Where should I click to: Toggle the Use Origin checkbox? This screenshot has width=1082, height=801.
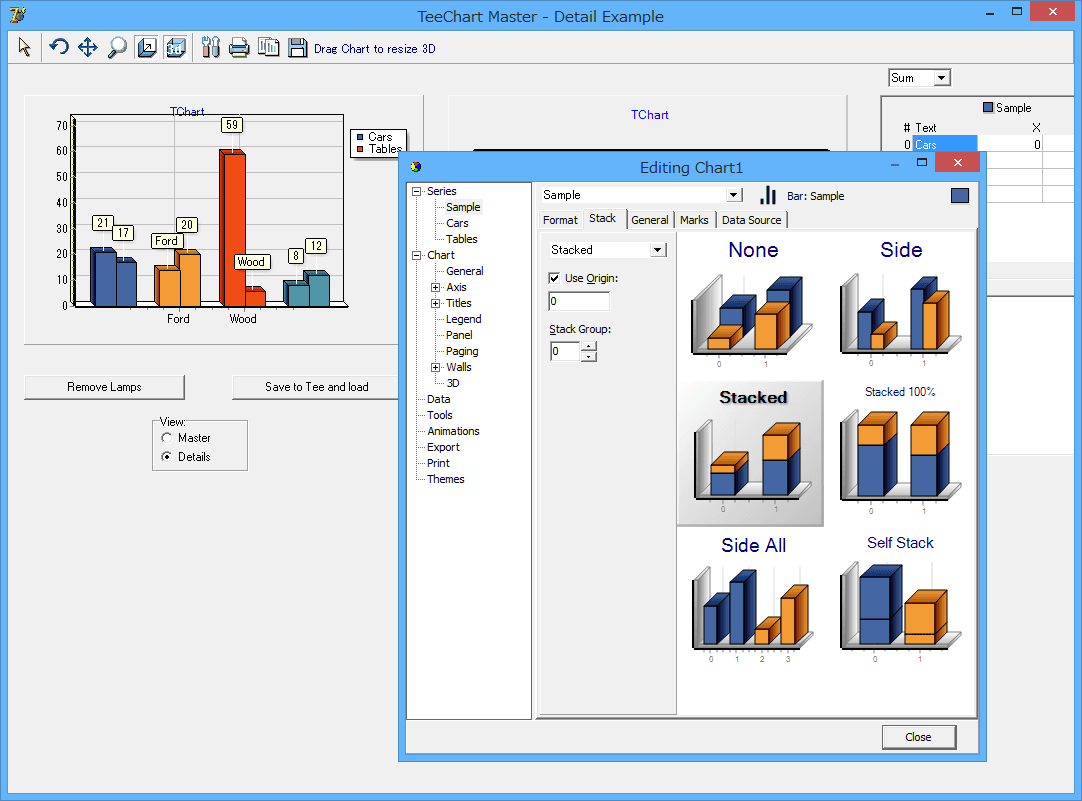pos(554,278)
